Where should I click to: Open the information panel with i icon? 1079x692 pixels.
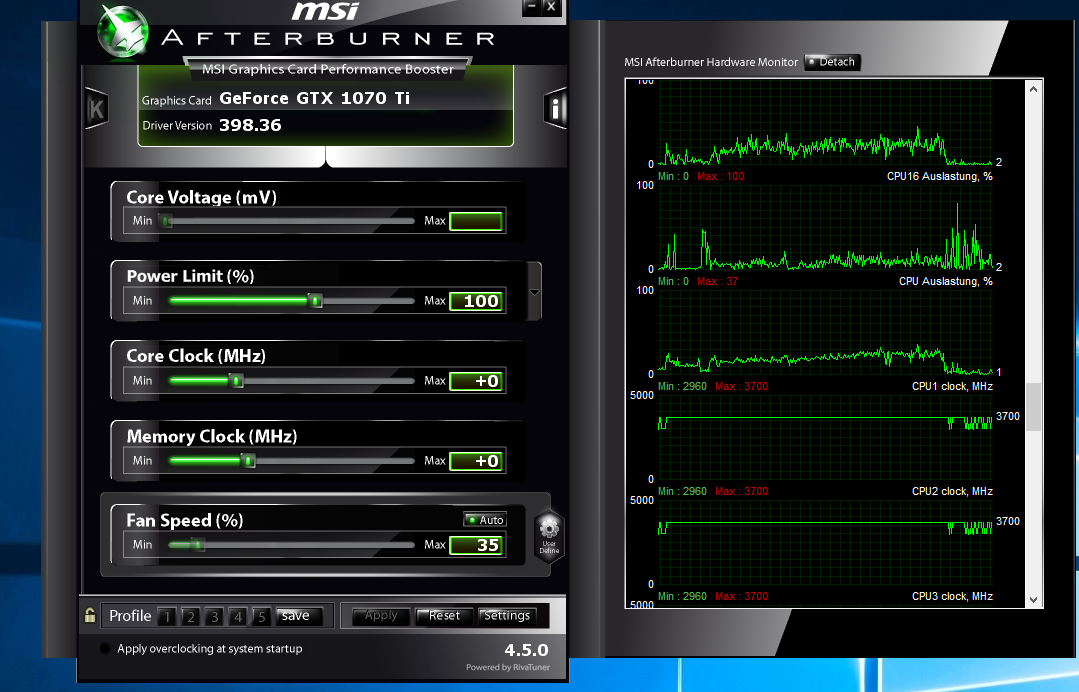555,108
